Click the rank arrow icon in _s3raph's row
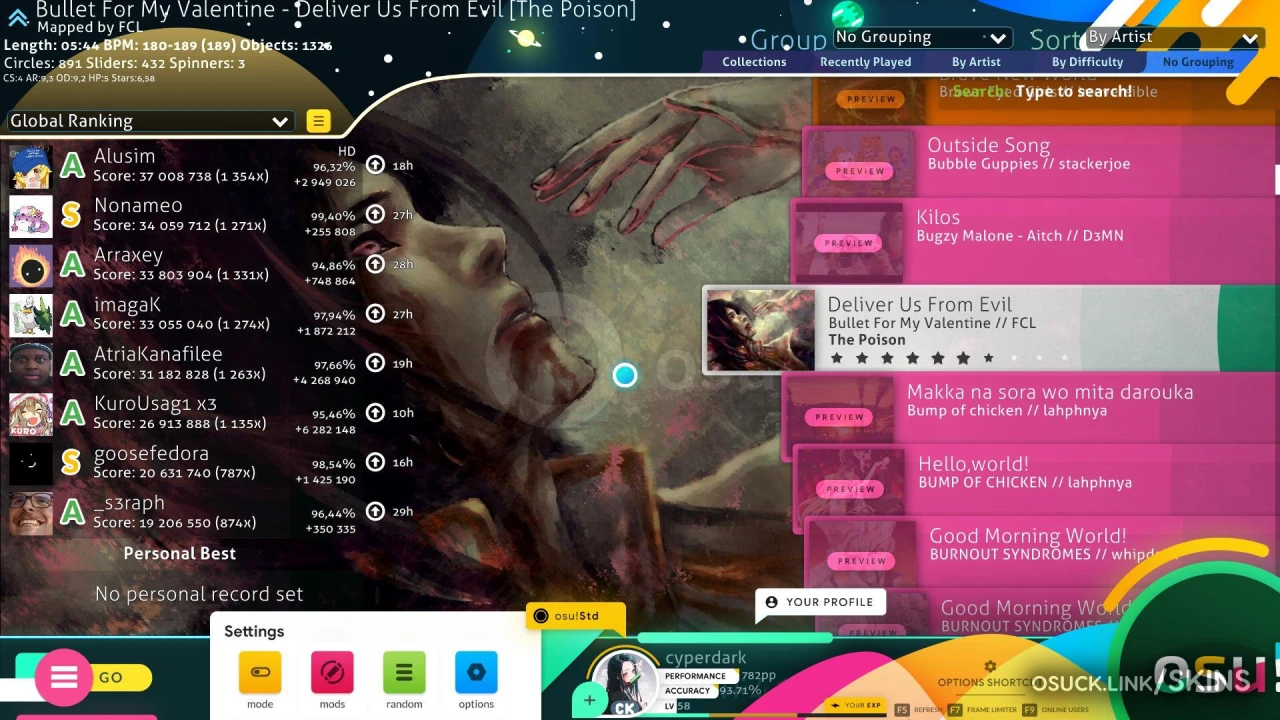 point(375,512)
